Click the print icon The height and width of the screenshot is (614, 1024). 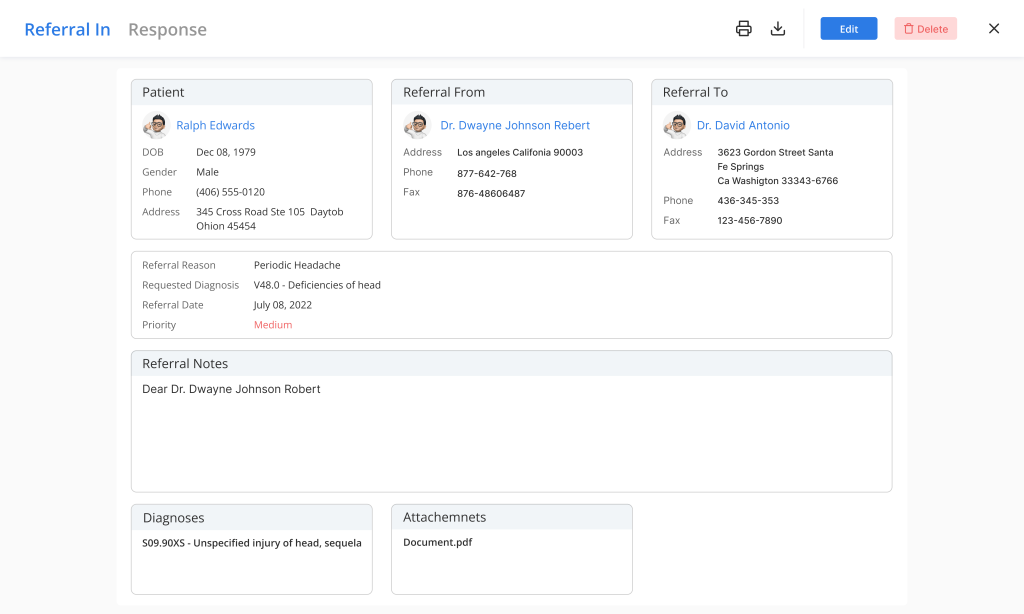[743, 29]
